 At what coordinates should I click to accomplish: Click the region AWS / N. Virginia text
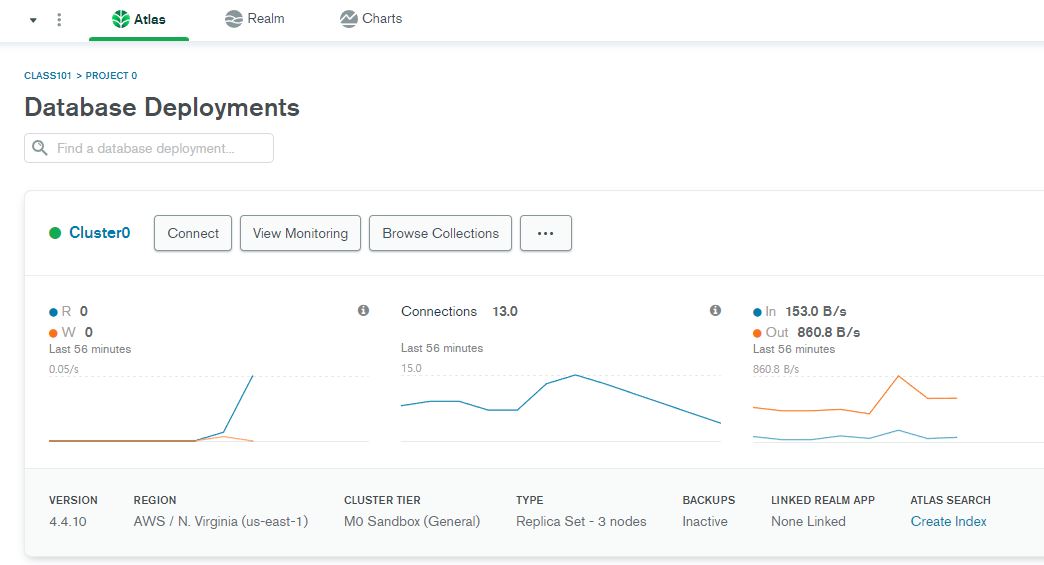(220, 522)
